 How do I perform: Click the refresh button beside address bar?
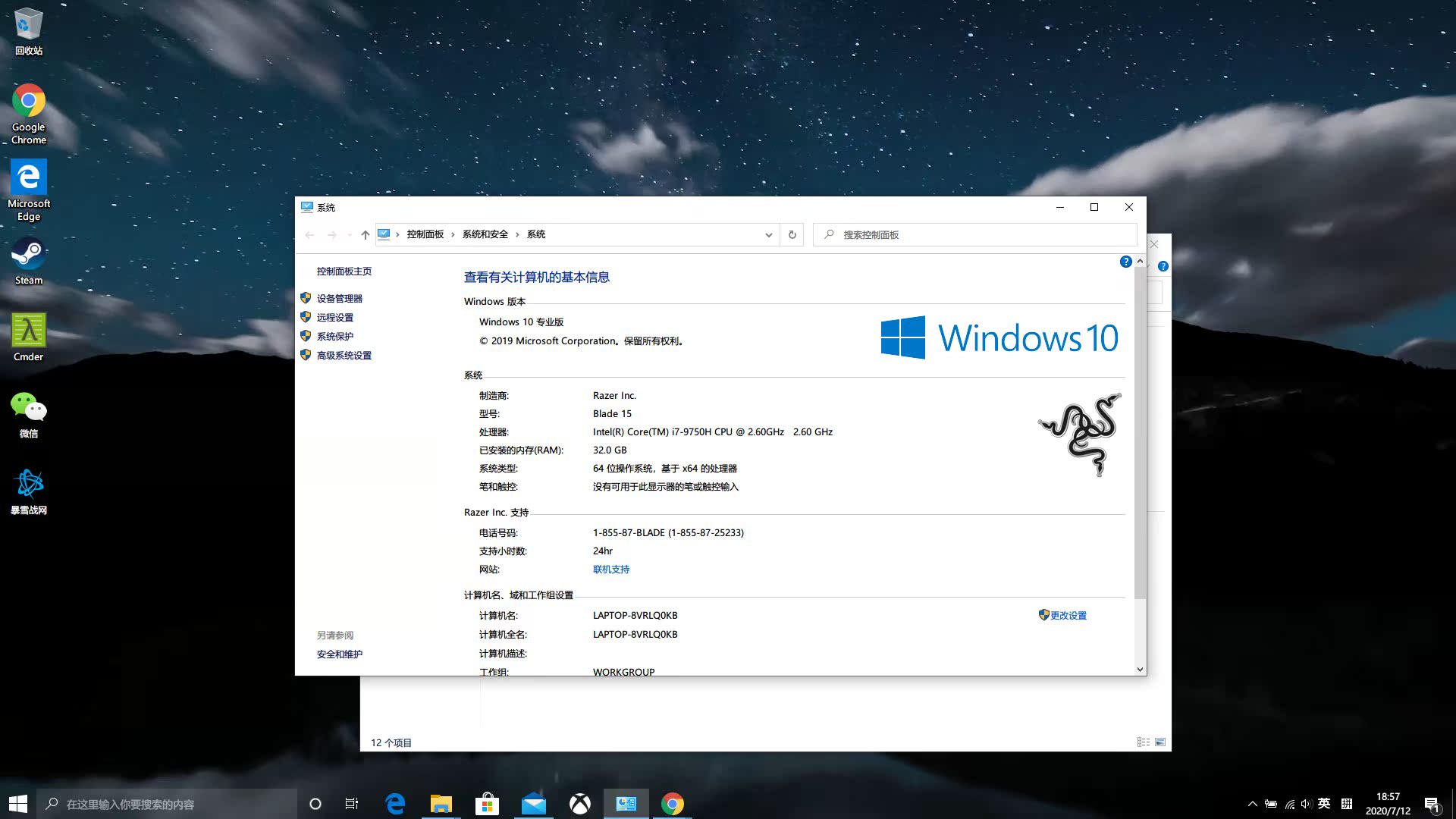(x=792, y=234)
